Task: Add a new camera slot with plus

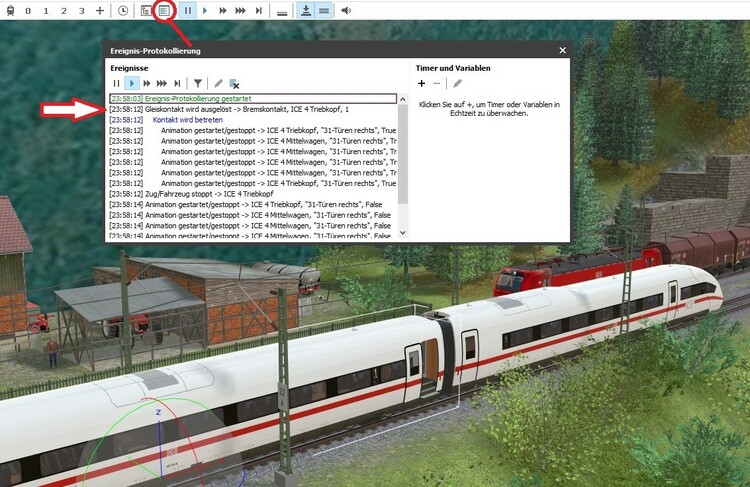Action: [x=99, y=10]
